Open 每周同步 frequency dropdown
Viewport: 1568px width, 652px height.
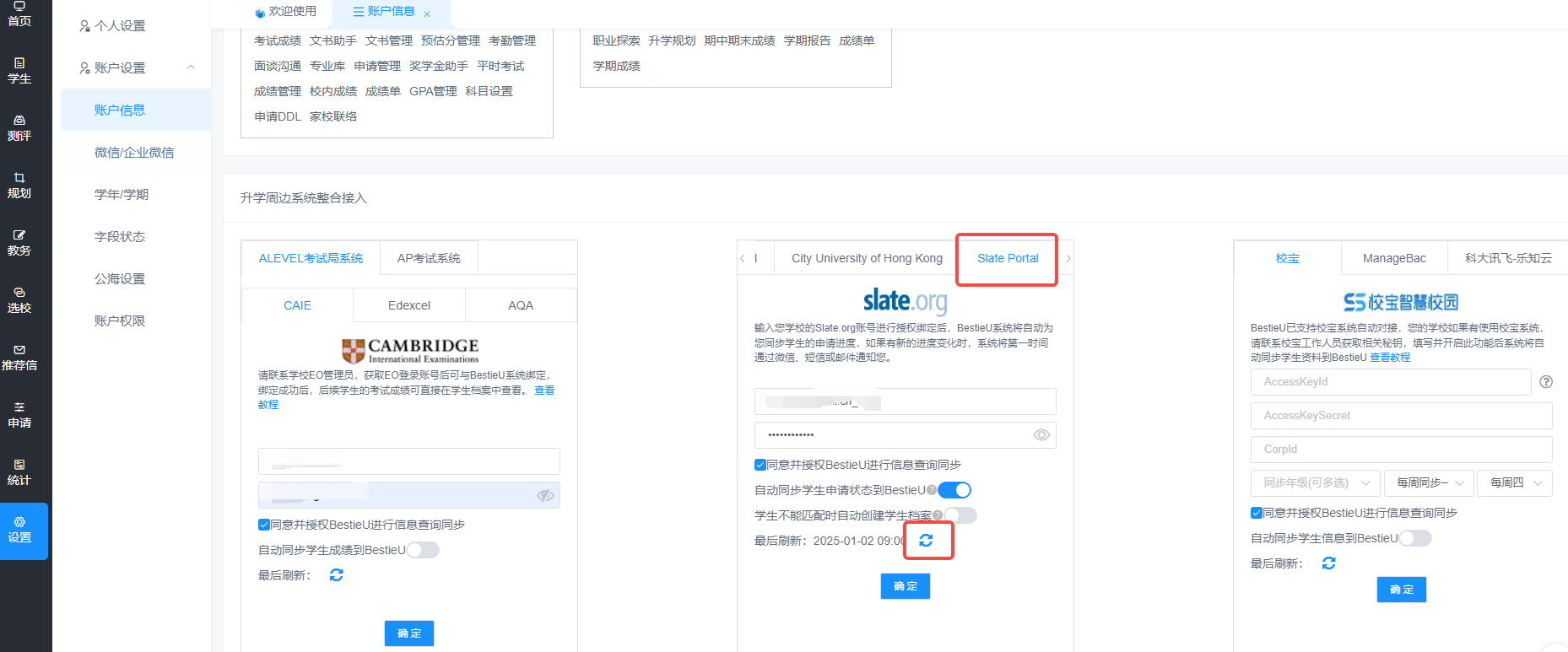pos(1430,482)
